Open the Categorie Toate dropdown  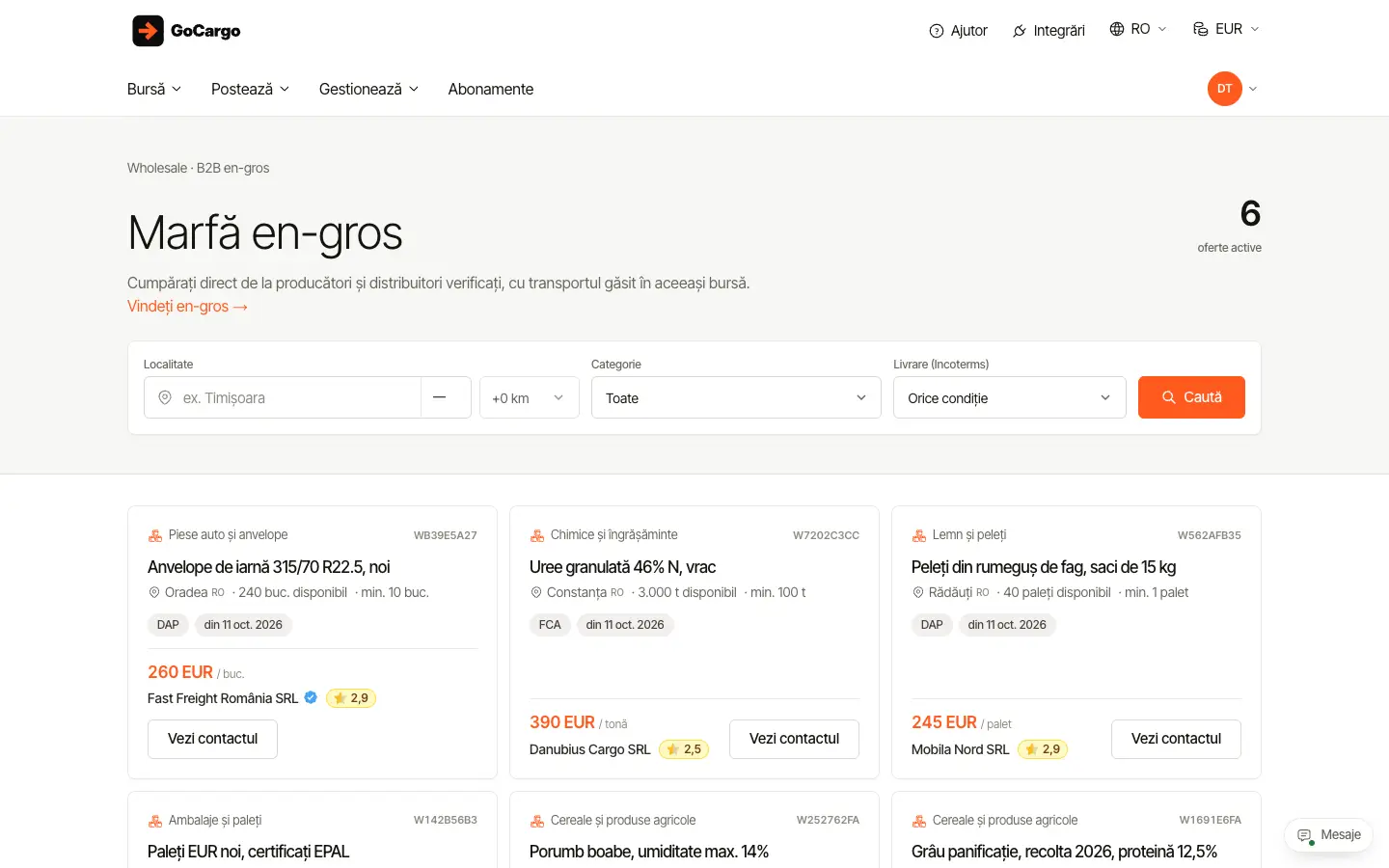tap(736, 397)
